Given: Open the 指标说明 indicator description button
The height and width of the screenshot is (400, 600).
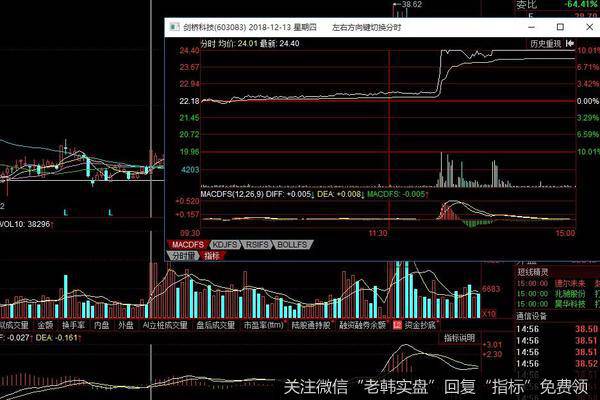Looking at the screenshot, I should 459,338.
